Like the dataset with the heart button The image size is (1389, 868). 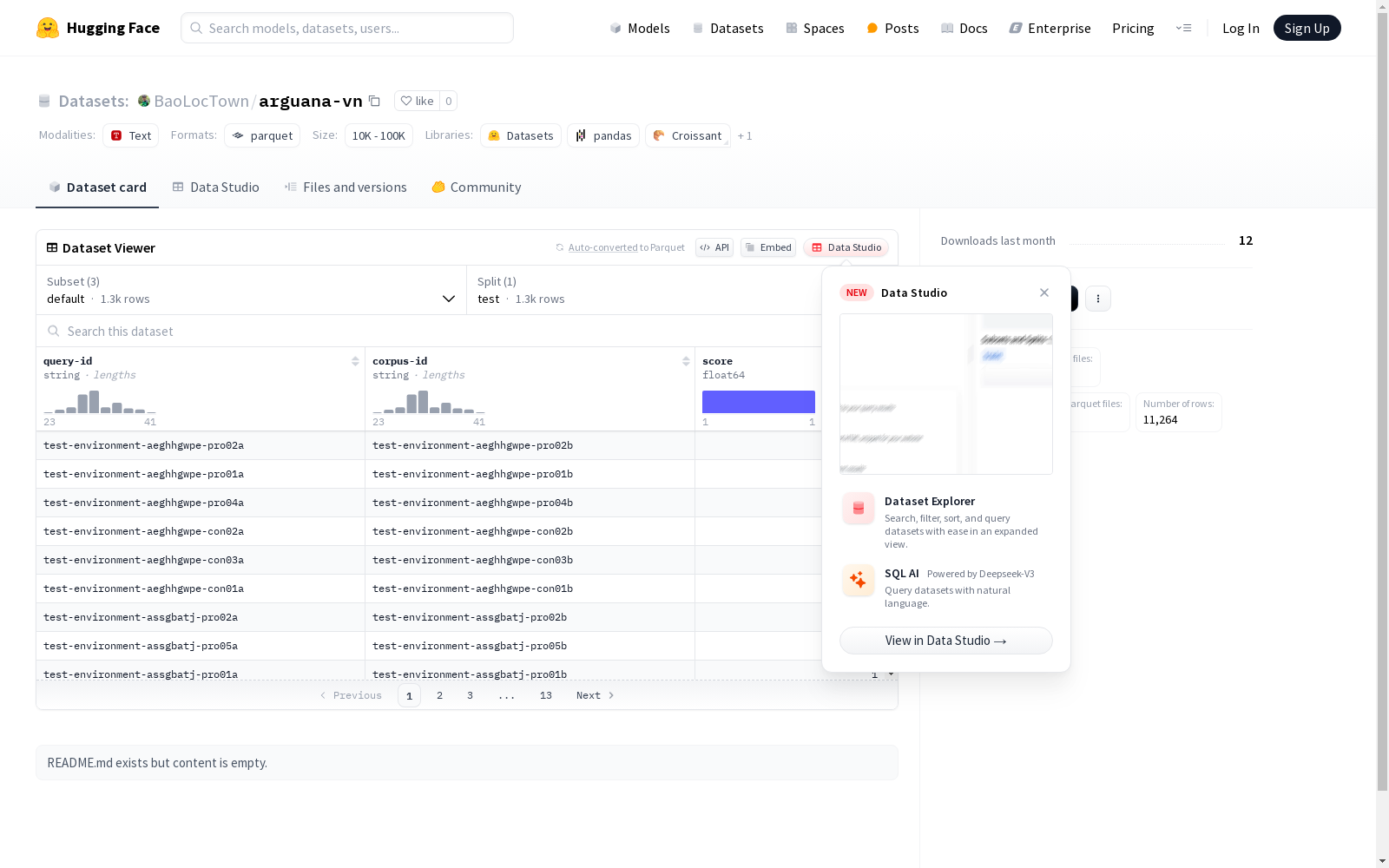(417, 101)
